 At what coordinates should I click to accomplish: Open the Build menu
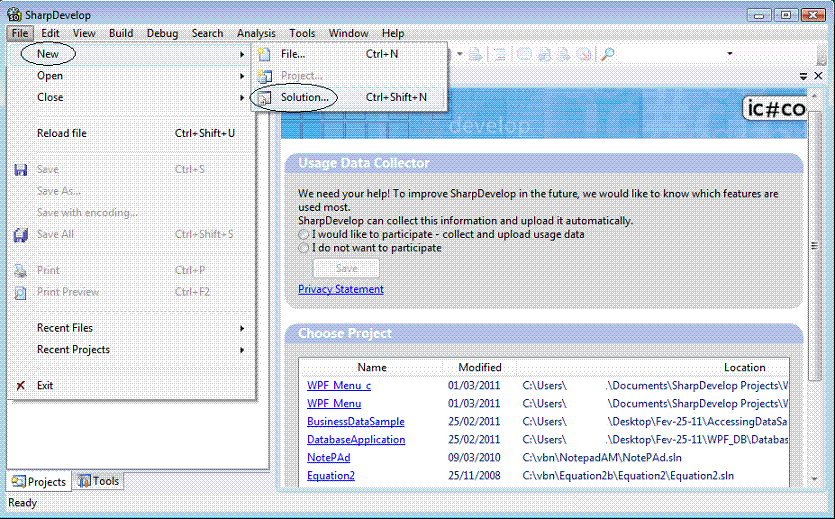pos(121,33)
